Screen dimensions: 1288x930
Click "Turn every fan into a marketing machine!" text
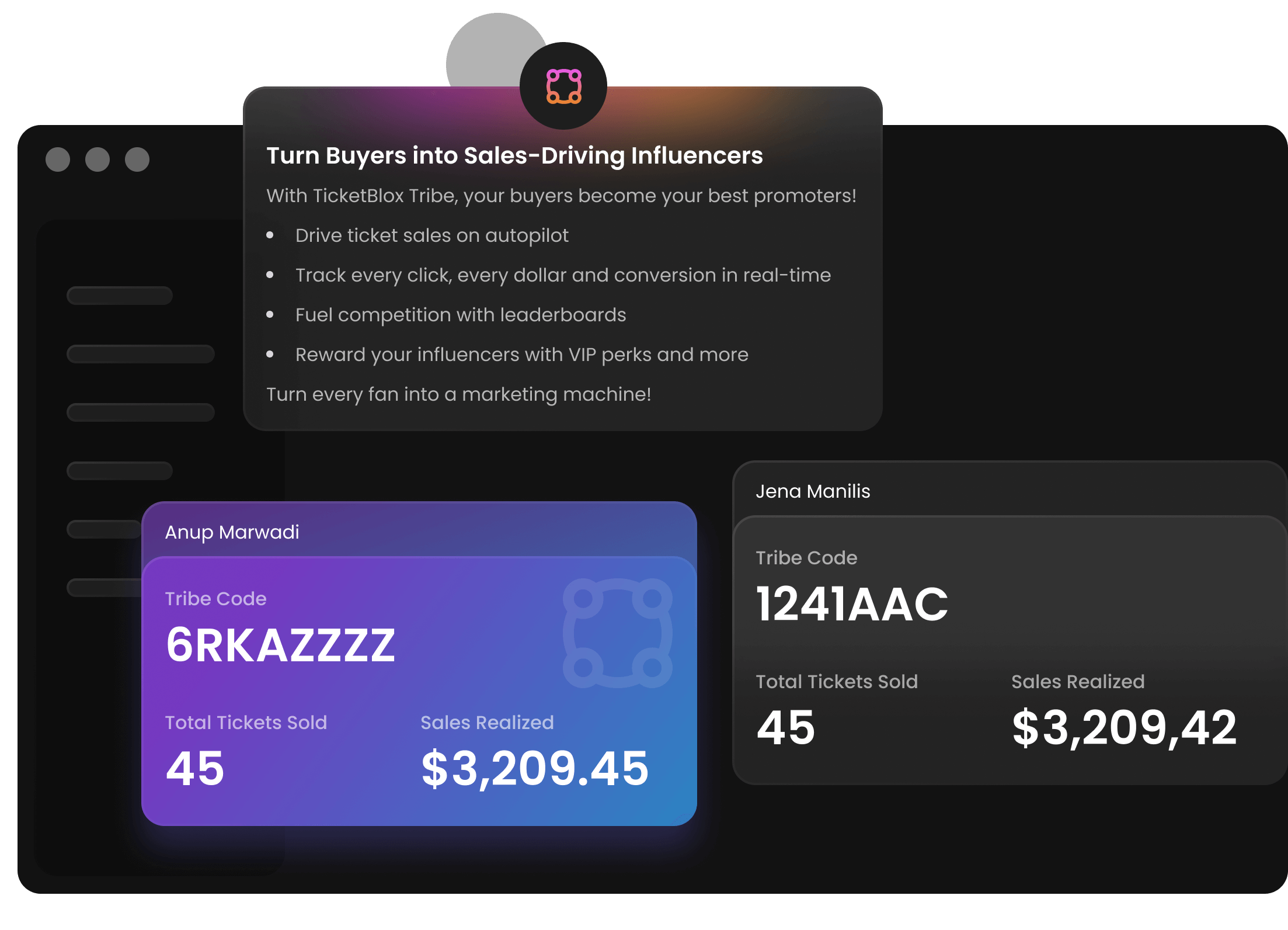click(x=458, y=394)
